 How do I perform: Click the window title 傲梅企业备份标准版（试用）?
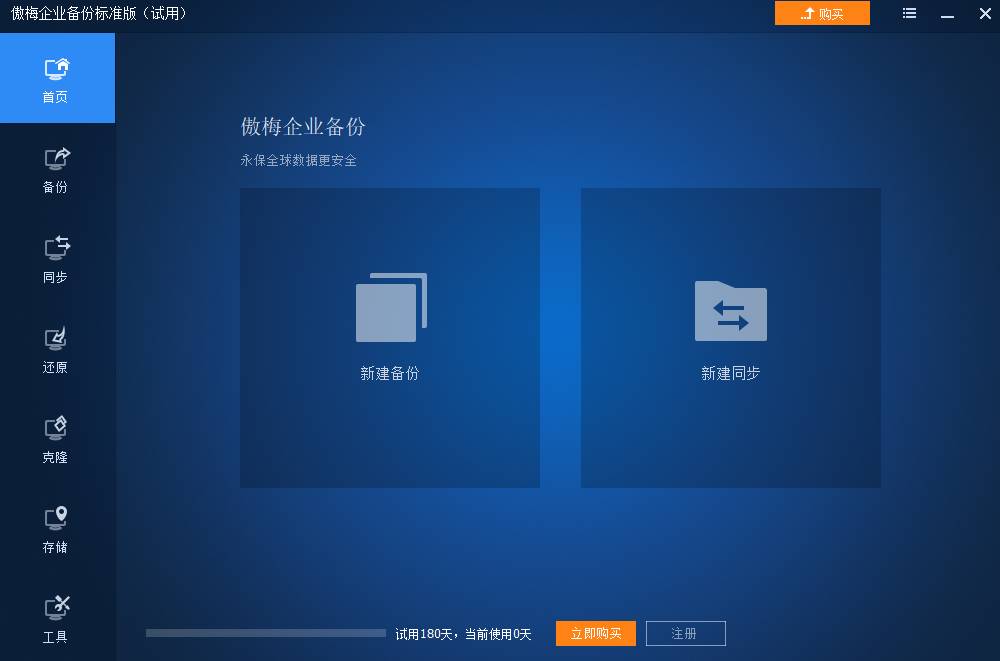click(x=99, y=13)
